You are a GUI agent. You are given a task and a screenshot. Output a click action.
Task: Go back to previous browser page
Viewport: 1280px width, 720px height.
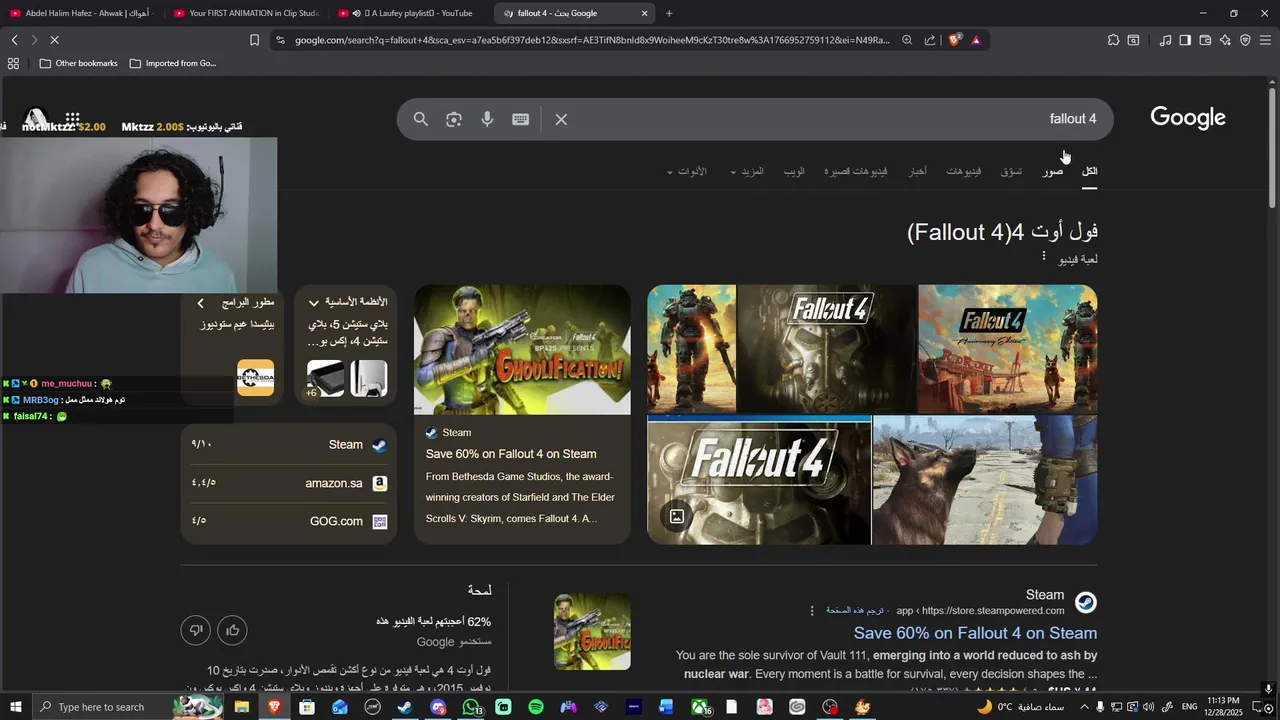pyautogui.click(x=14, y=40)
